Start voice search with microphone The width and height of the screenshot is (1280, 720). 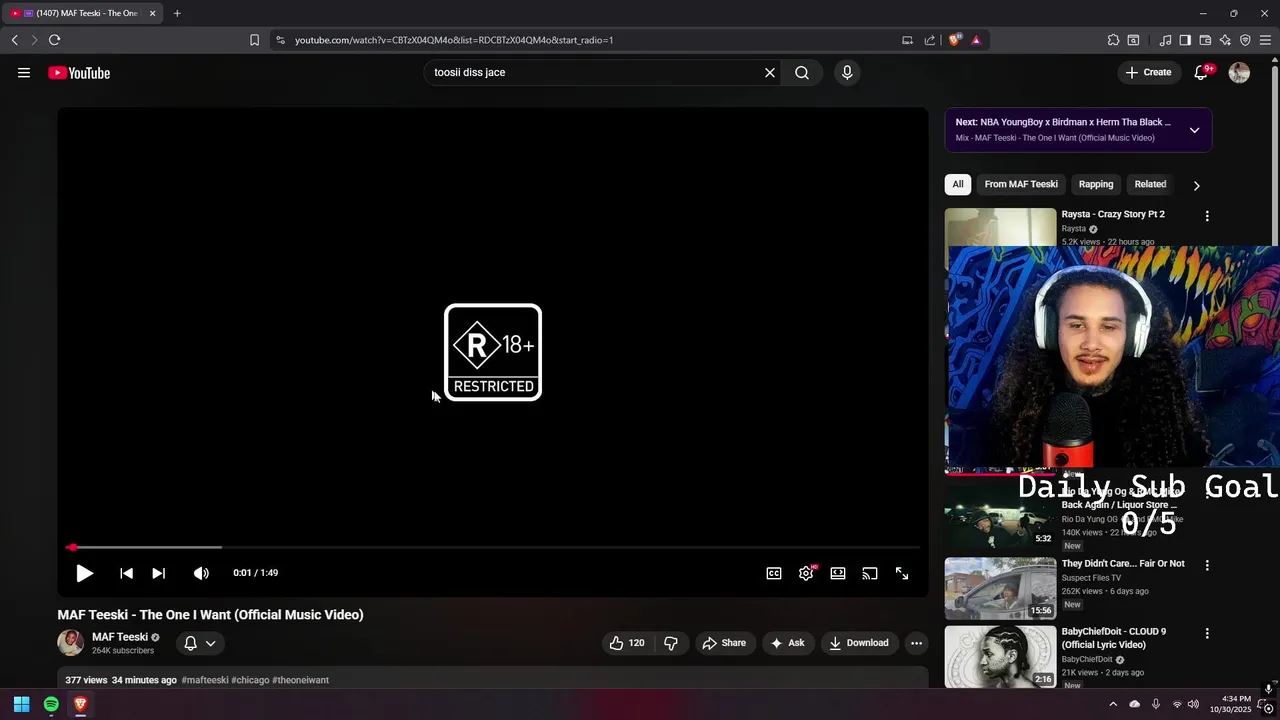[x=847, y=72]
